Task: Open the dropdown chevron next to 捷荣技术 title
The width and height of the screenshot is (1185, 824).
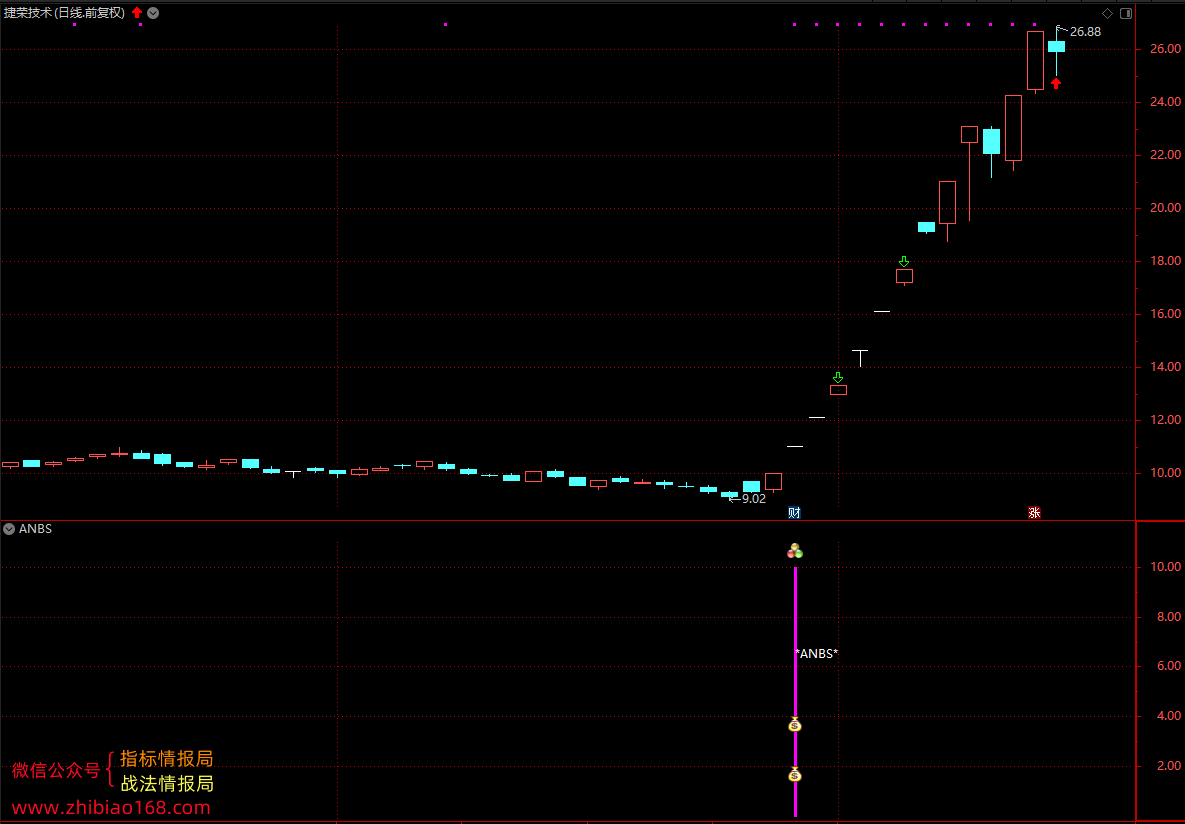Action: (153, 13)
